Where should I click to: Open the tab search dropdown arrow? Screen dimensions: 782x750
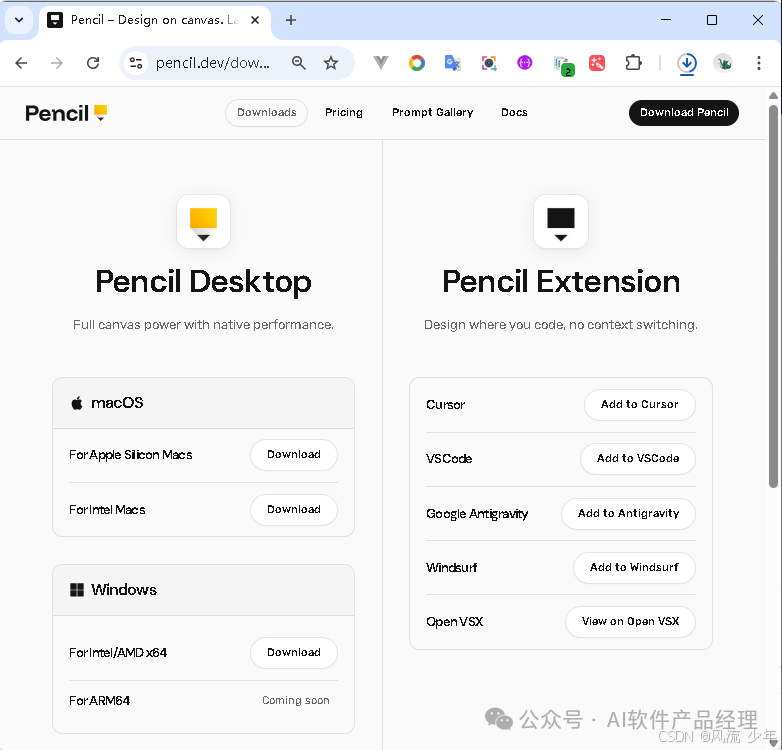coord(19,20)
